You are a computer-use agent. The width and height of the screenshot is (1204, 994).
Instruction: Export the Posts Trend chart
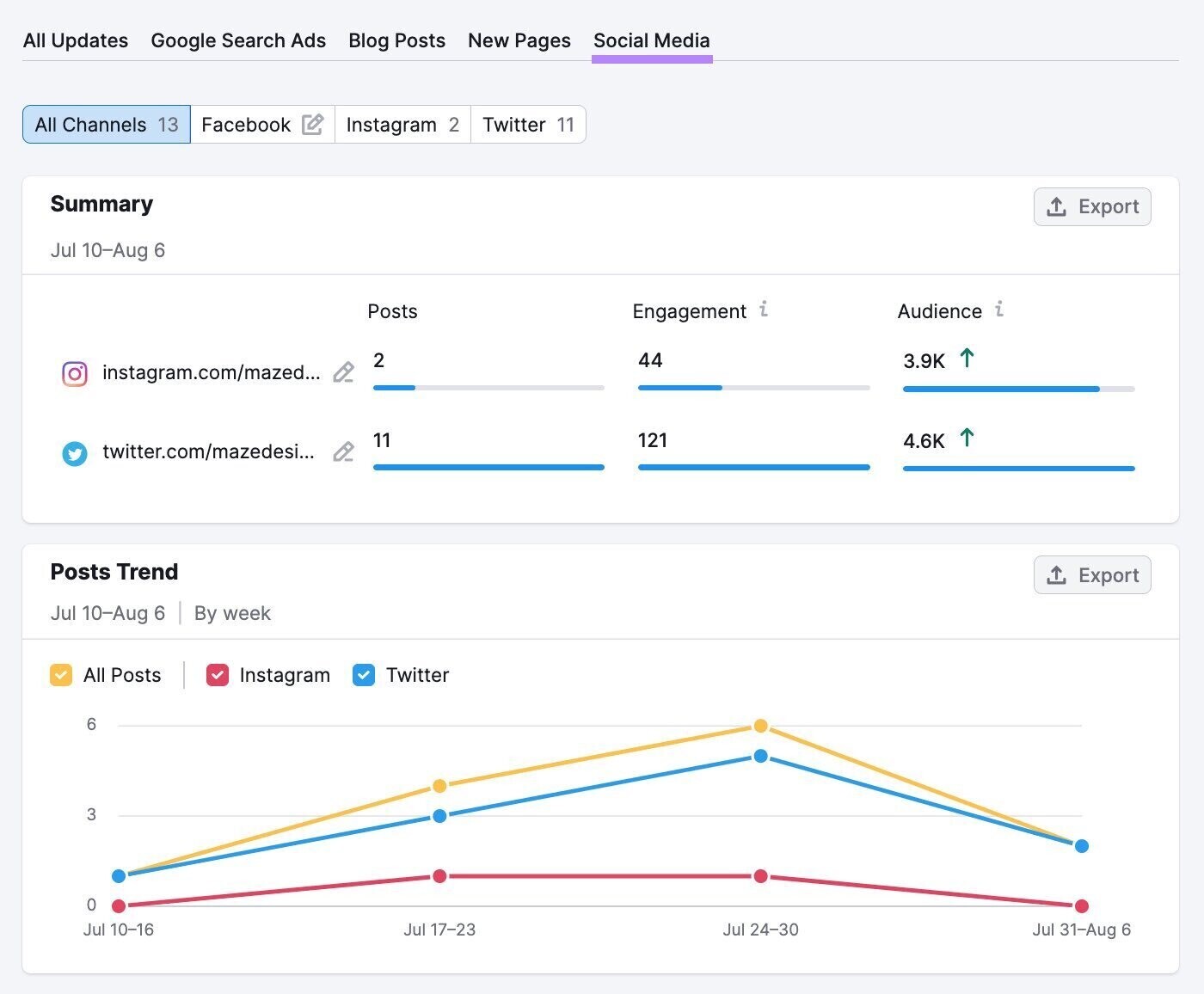coord(1091,575)
